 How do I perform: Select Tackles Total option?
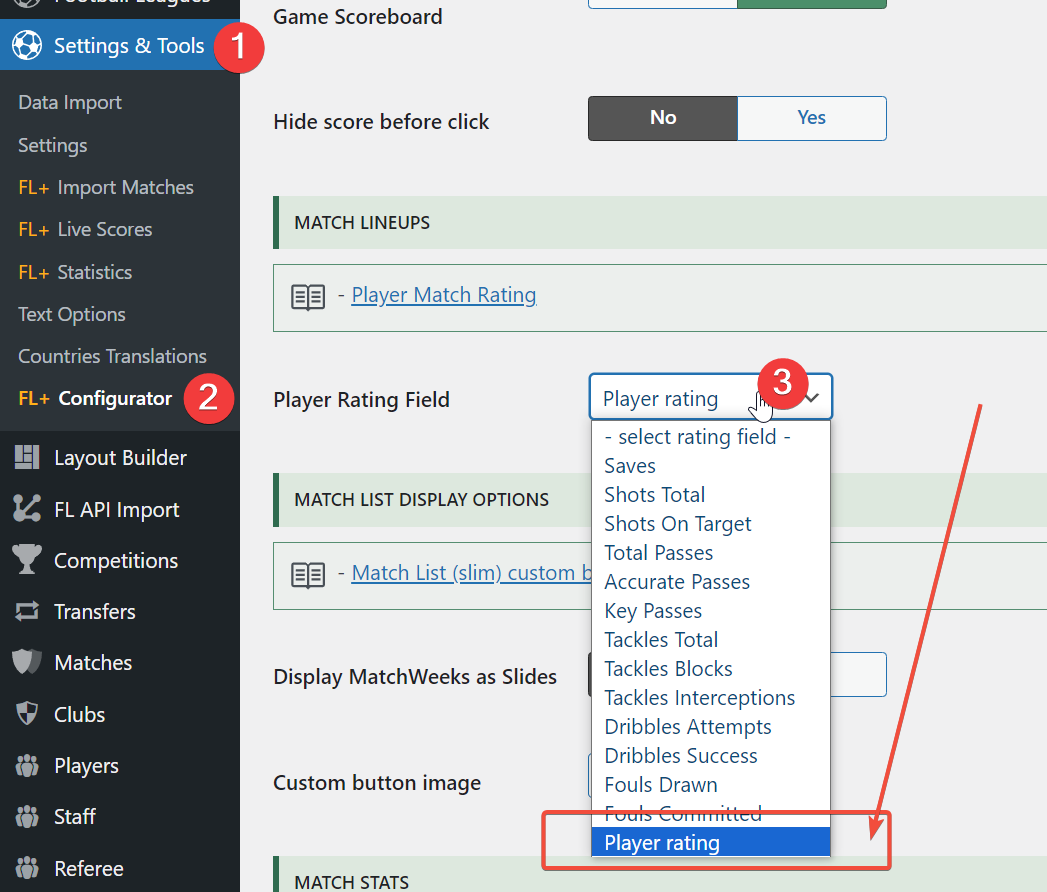710,640
